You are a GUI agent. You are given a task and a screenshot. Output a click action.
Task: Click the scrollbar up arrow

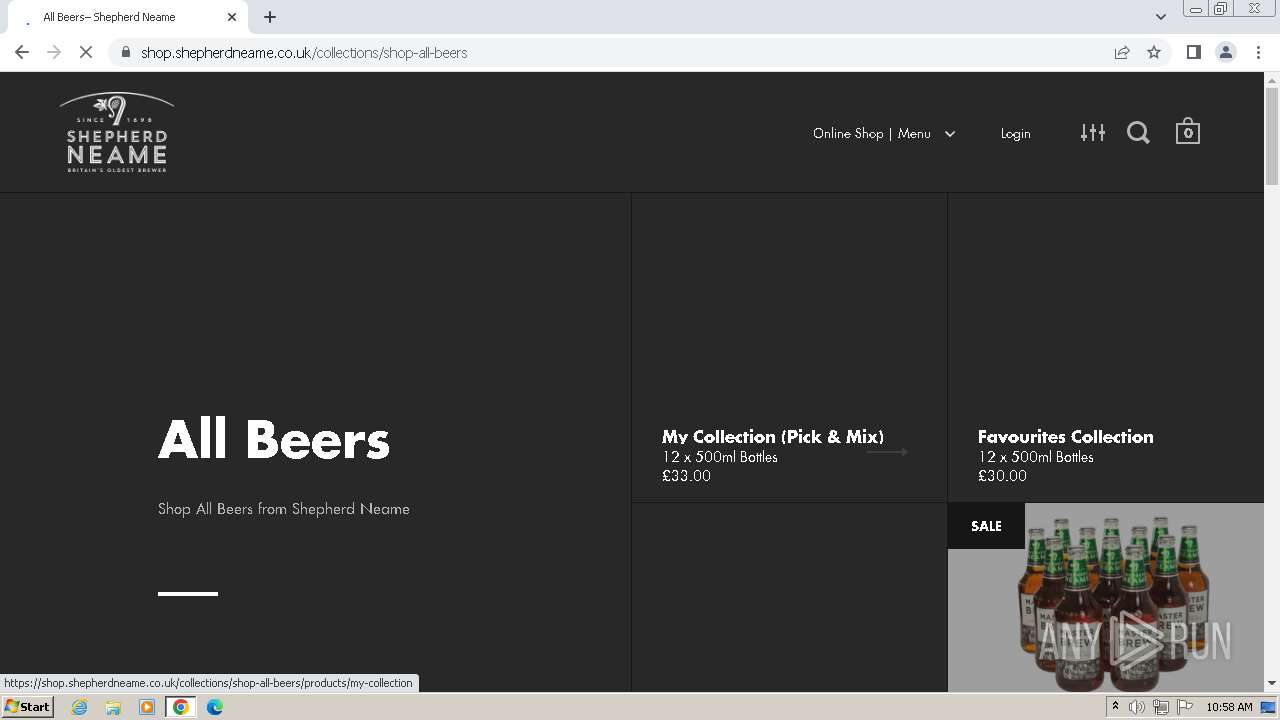click(1272, 80)
